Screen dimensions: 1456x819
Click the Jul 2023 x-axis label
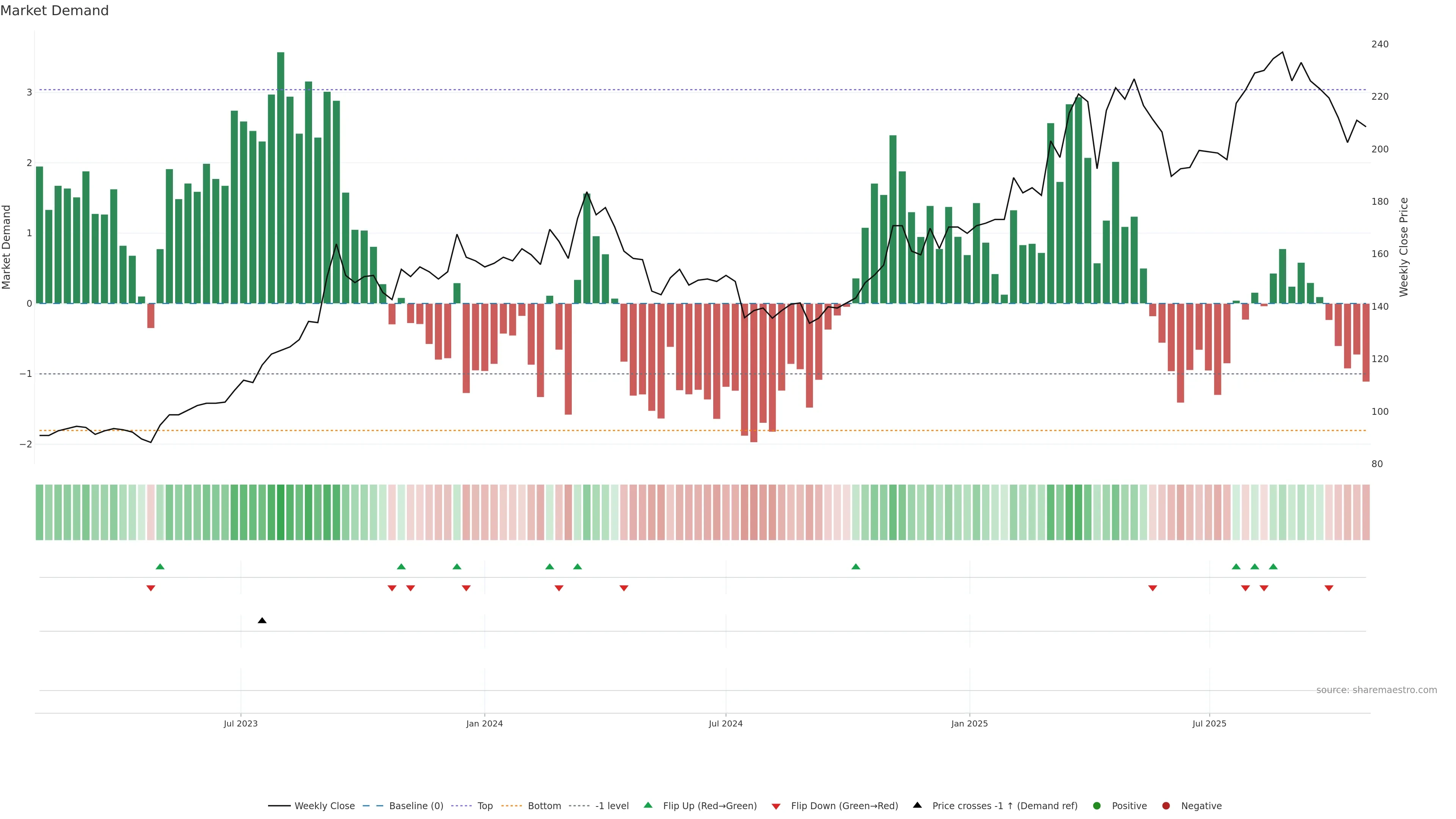pyautogui.click(x=240, y=723)
